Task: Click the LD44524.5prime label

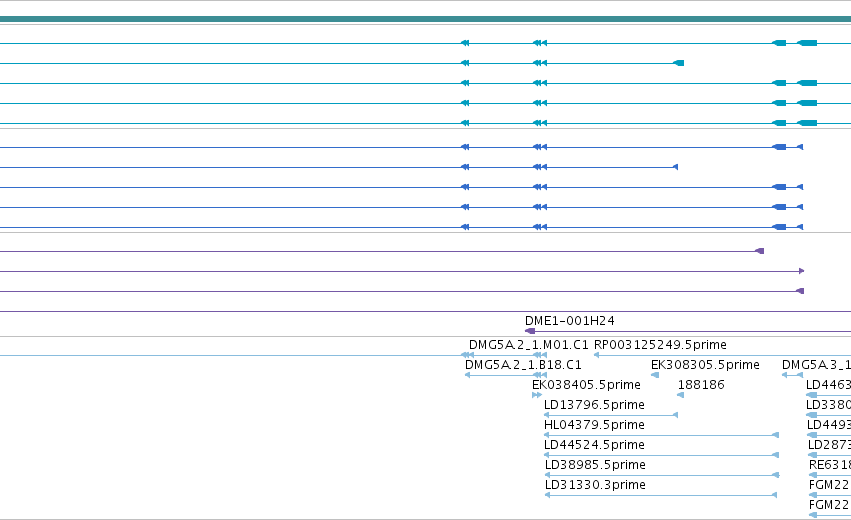Action: click(594, 445)
